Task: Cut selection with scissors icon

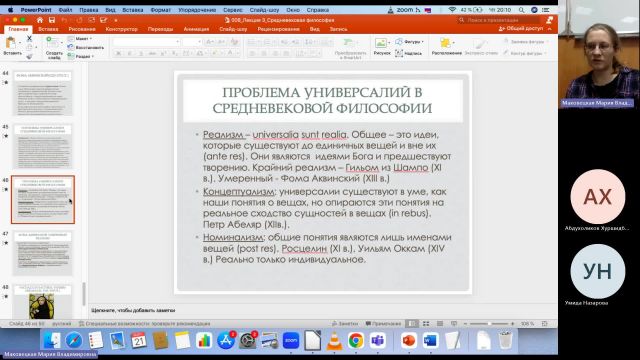Action: tap(29, 38)
